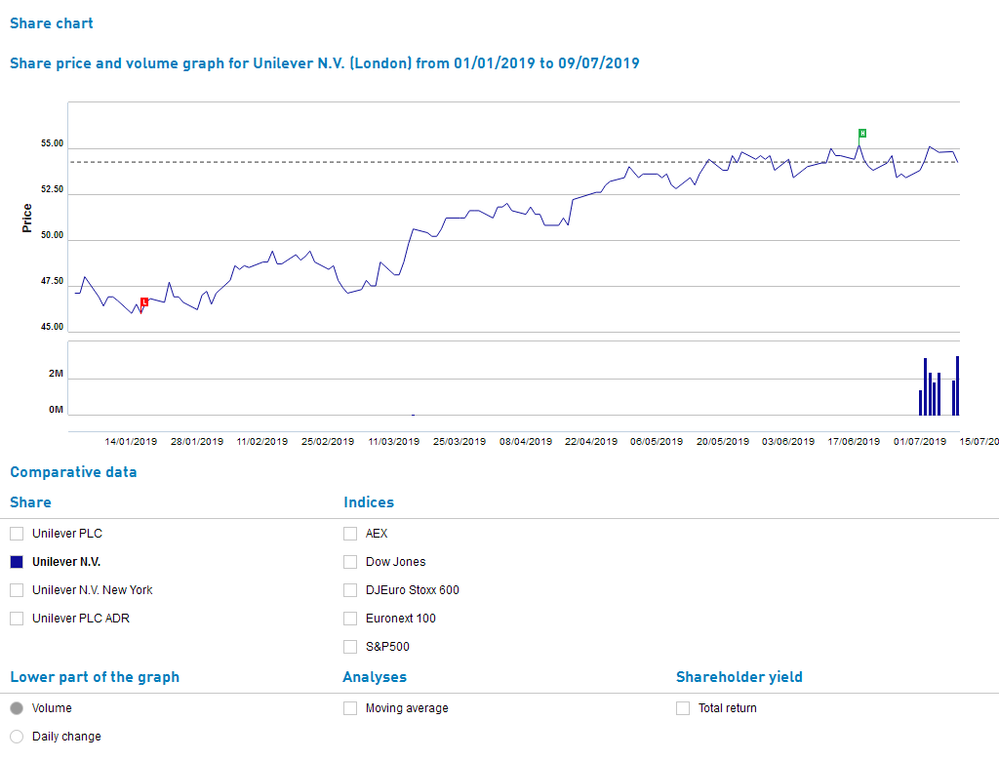Check the Euronext 100 index box
Screen dimensions: 999x761
pyautogui.click(x=350, y=618)
